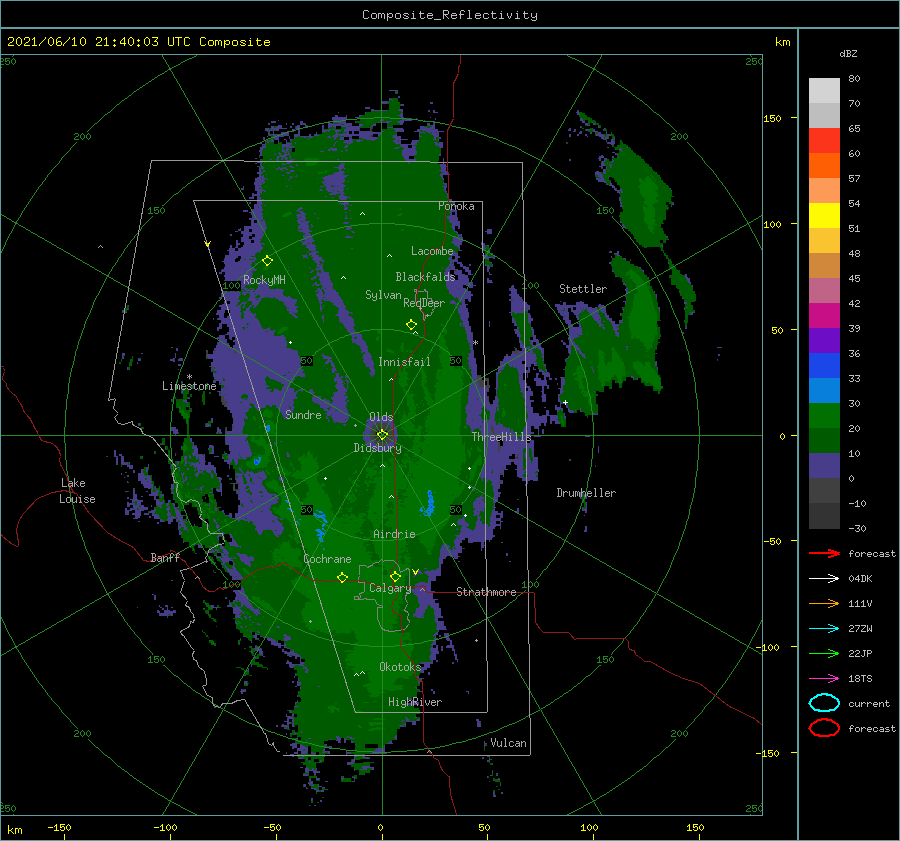The width and height of the screenshot is (900, 841).
Task: Click the Composite_Reflectivity title text
Action: tap(450, 15)
